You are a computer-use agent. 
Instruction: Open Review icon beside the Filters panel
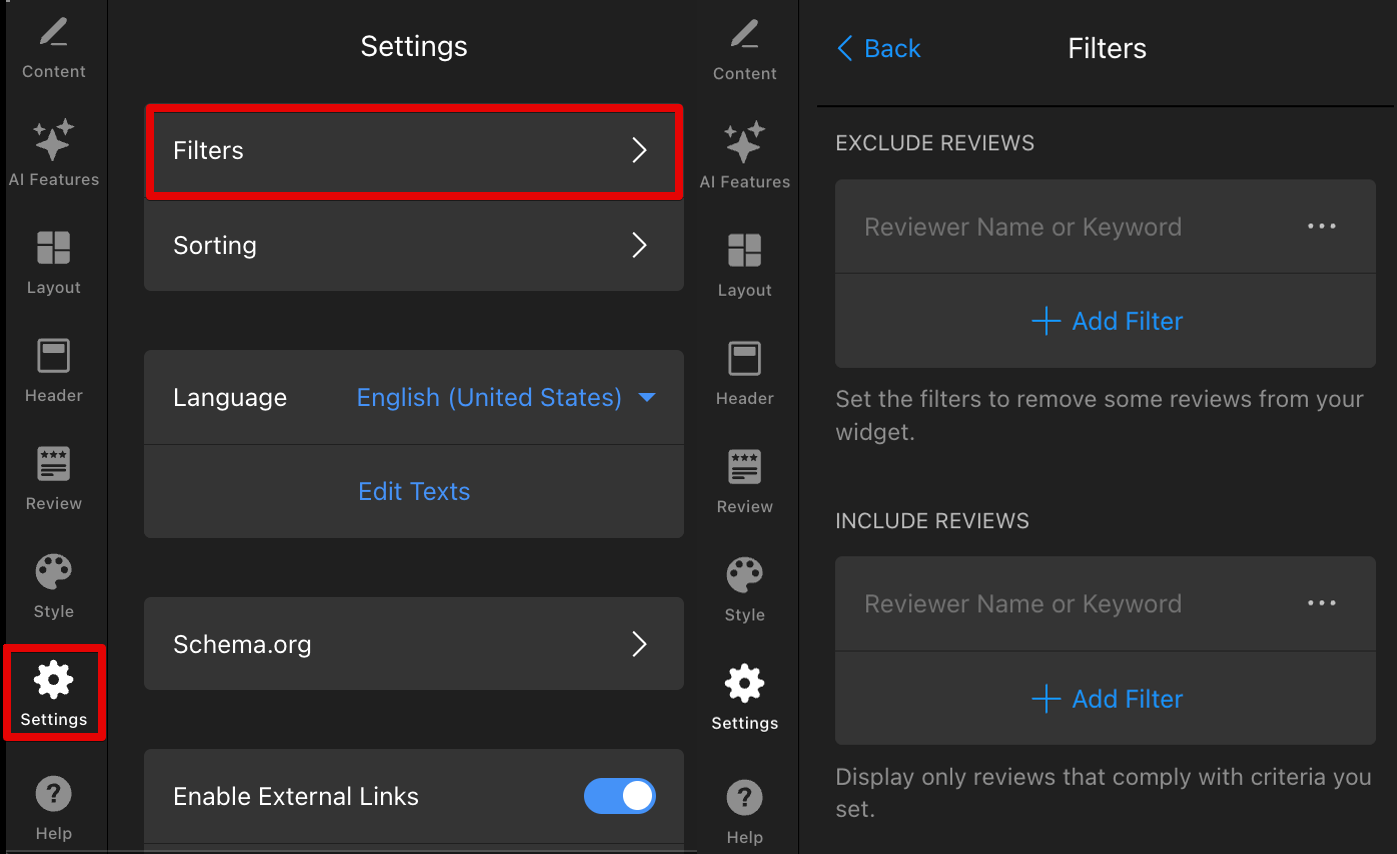[x=744, y=480]
